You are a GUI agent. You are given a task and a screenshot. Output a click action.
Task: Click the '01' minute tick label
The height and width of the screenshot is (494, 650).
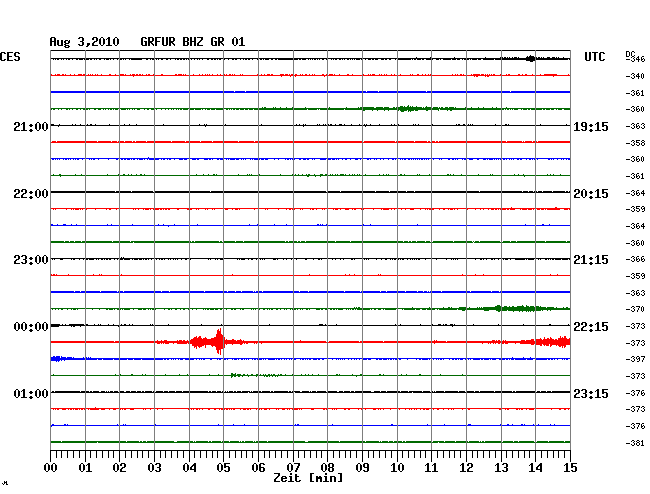[x=85, y=468]
